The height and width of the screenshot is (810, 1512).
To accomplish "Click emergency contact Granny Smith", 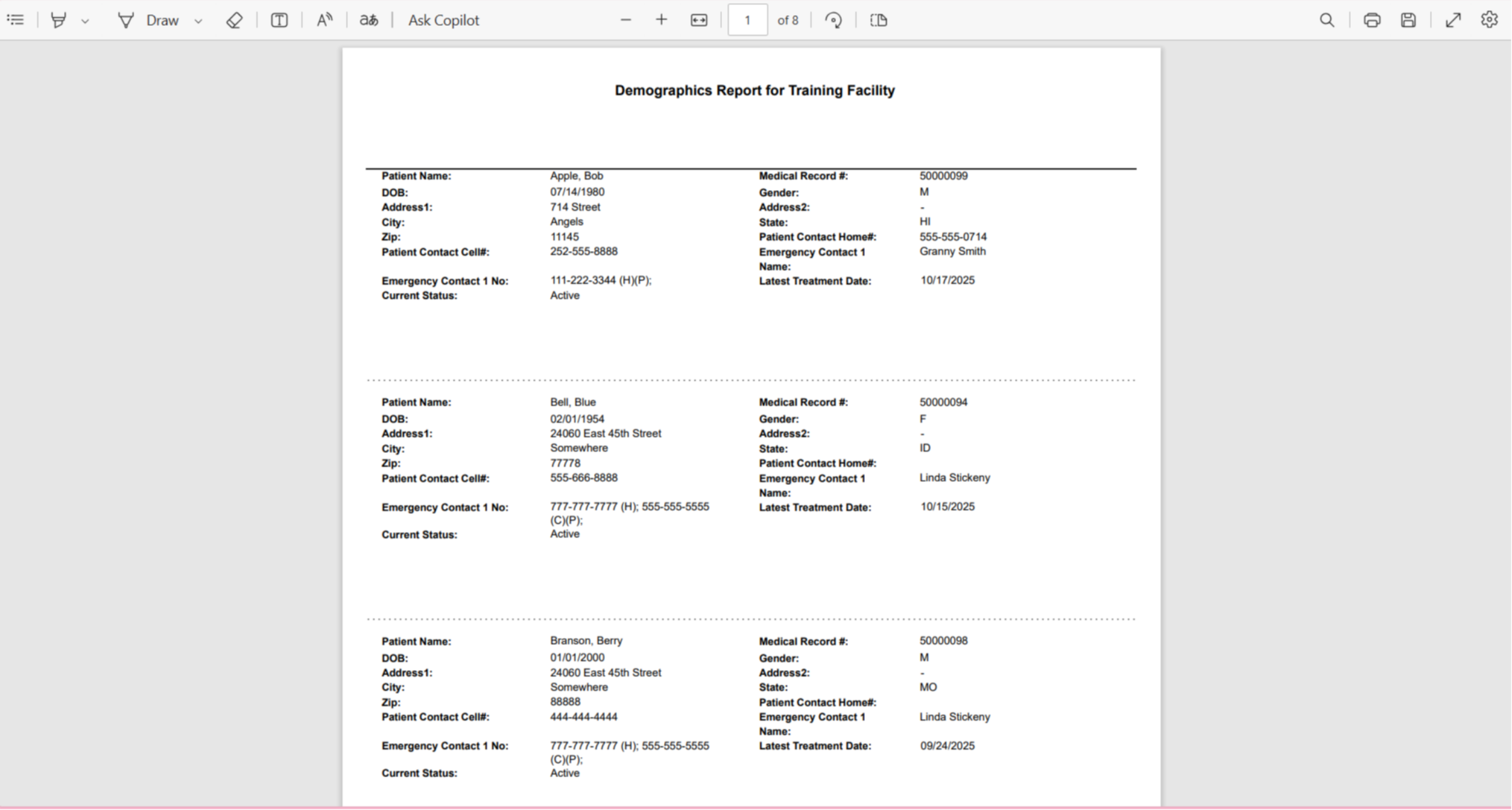I will (x=953, y=251).
